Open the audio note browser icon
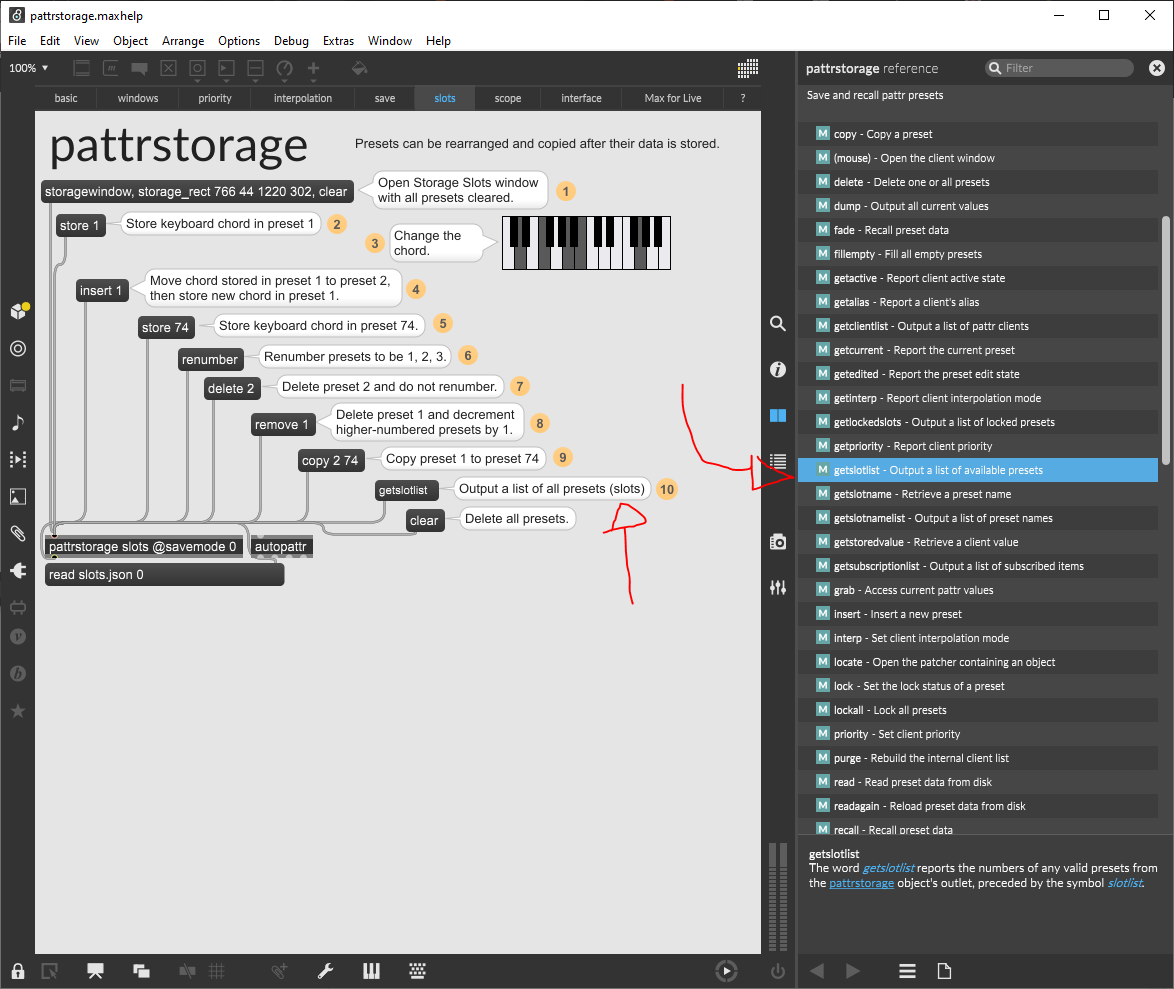The width and height of the screenshot is (1174, 989). click(x=18, y=422)
